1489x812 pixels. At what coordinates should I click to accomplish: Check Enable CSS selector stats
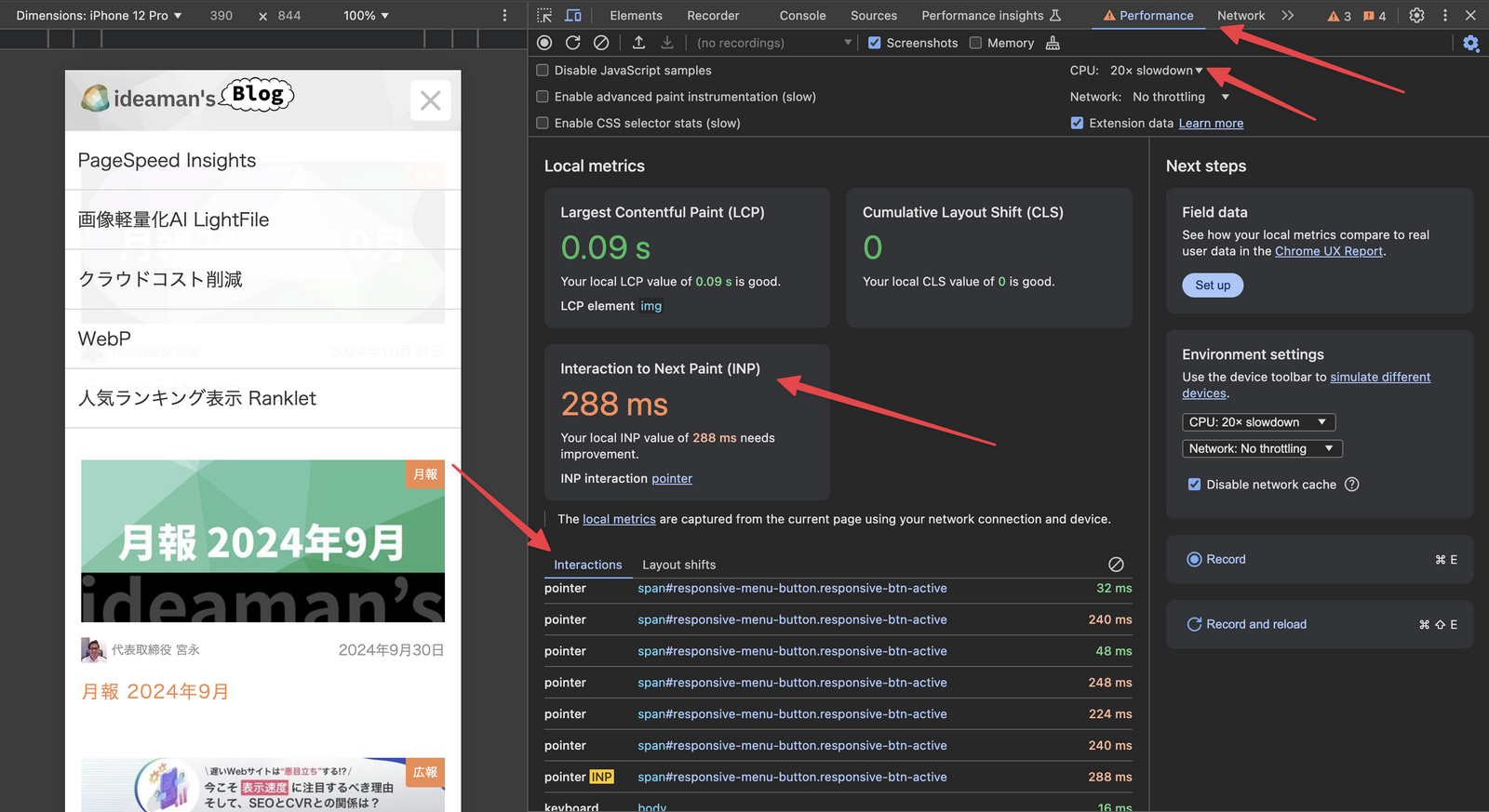[x=543, y=123]
